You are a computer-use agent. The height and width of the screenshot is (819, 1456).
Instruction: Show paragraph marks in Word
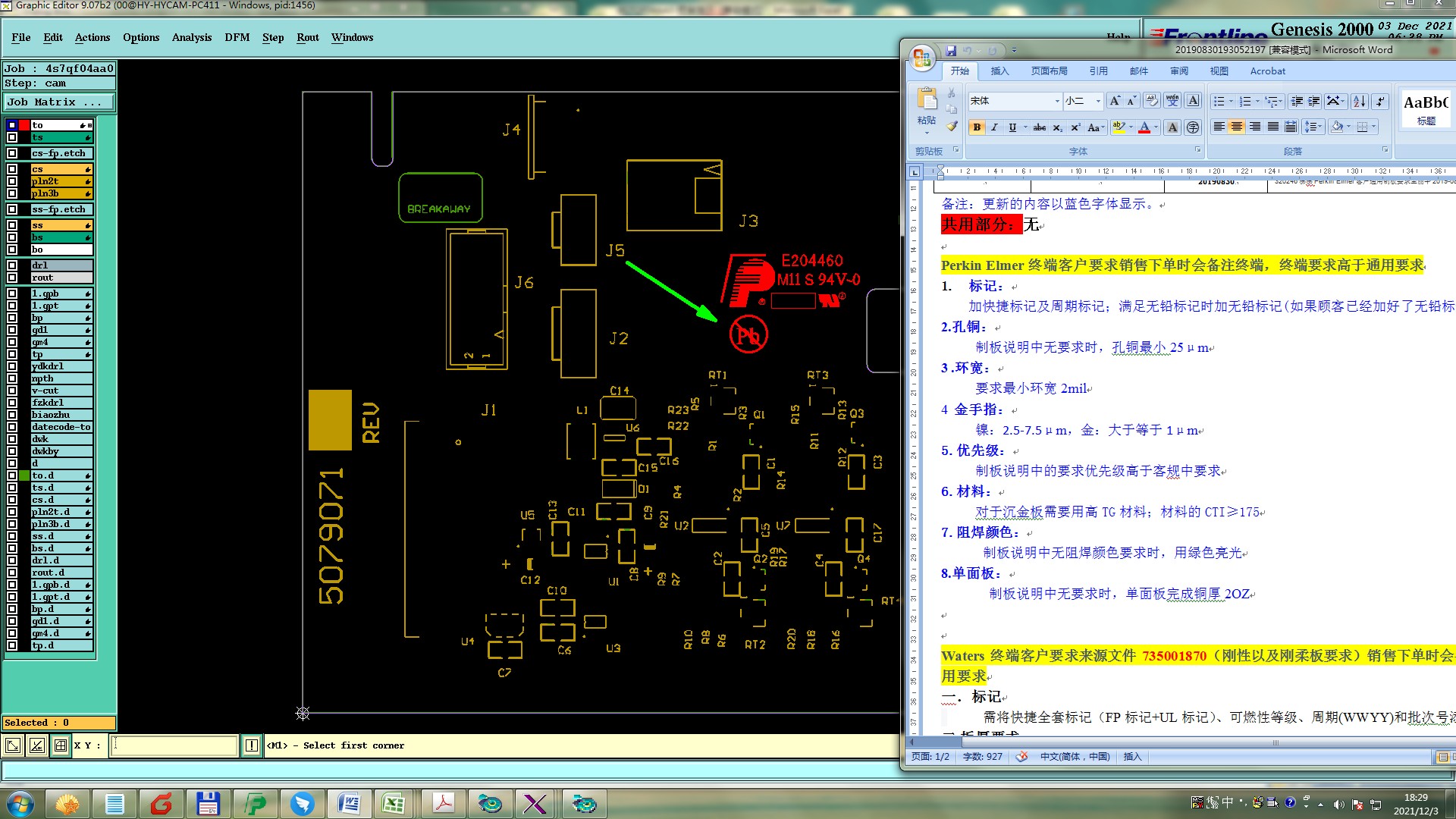coord(1380,101)
